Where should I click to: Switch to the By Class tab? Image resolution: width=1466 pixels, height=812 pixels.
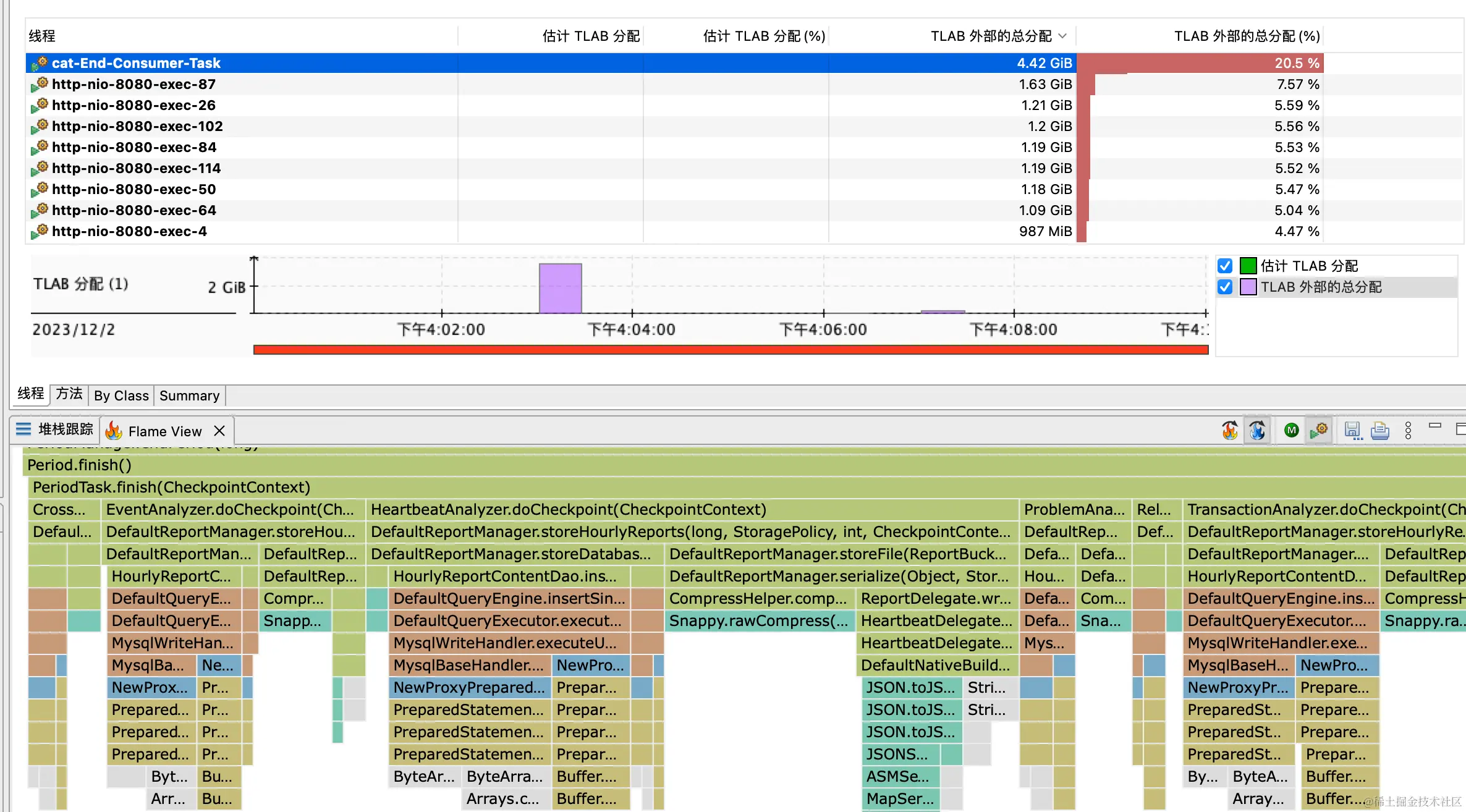pos(121,395)
